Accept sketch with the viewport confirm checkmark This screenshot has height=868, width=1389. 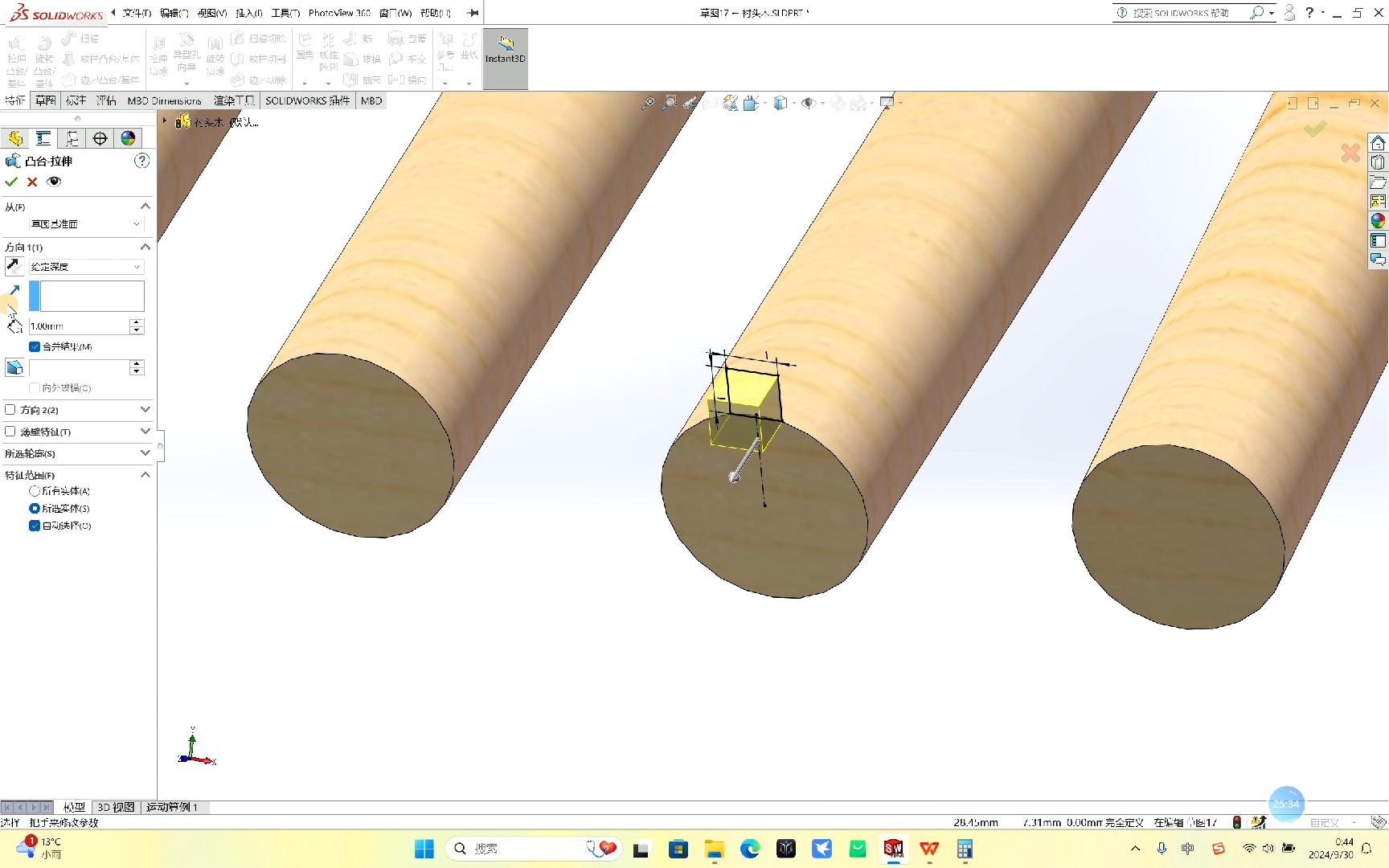1315,129
